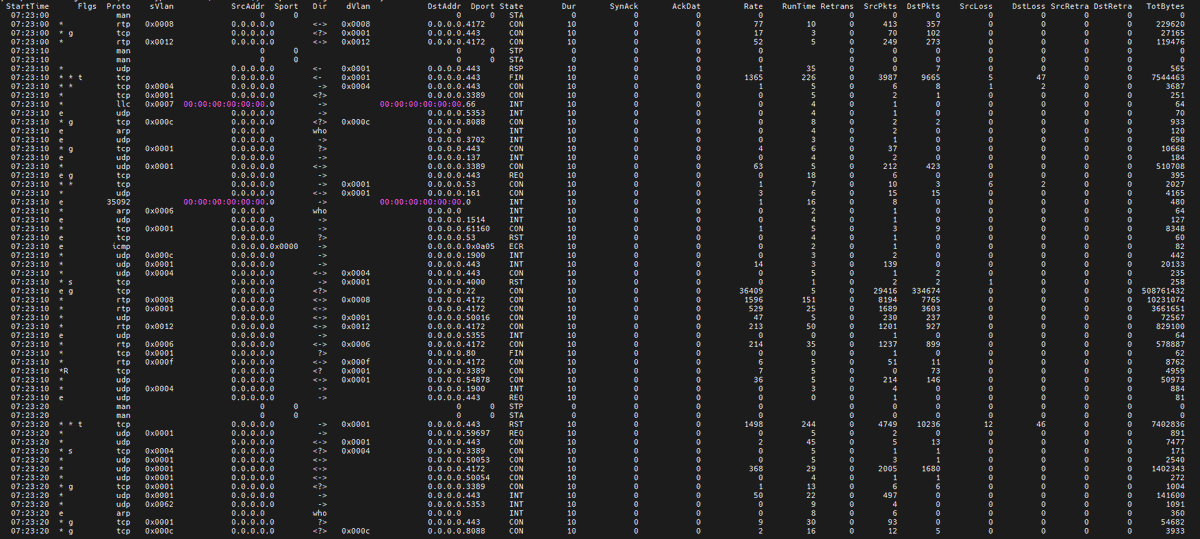
Task: Click the Sport column header
Action: [286, 6]
